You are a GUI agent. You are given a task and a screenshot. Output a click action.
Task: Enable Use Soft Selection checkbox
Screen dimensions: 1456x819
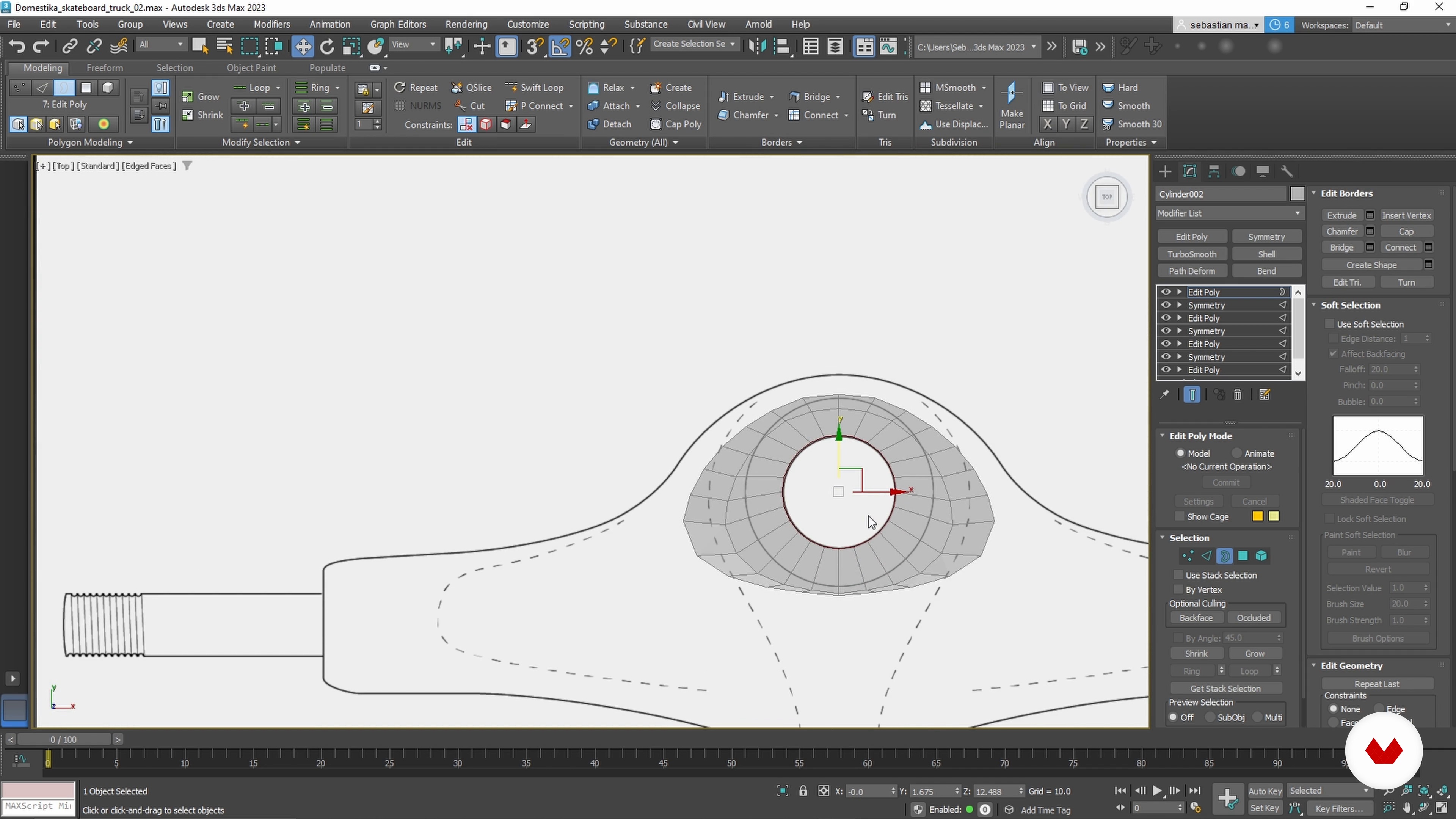(1329, 324)
